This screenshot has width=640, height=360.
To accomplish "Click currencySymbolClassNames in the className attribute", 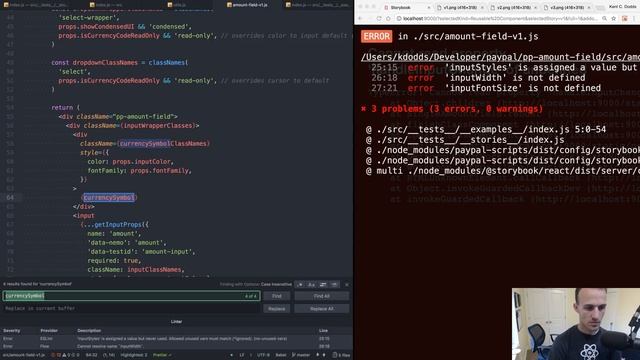I will 164,144.
